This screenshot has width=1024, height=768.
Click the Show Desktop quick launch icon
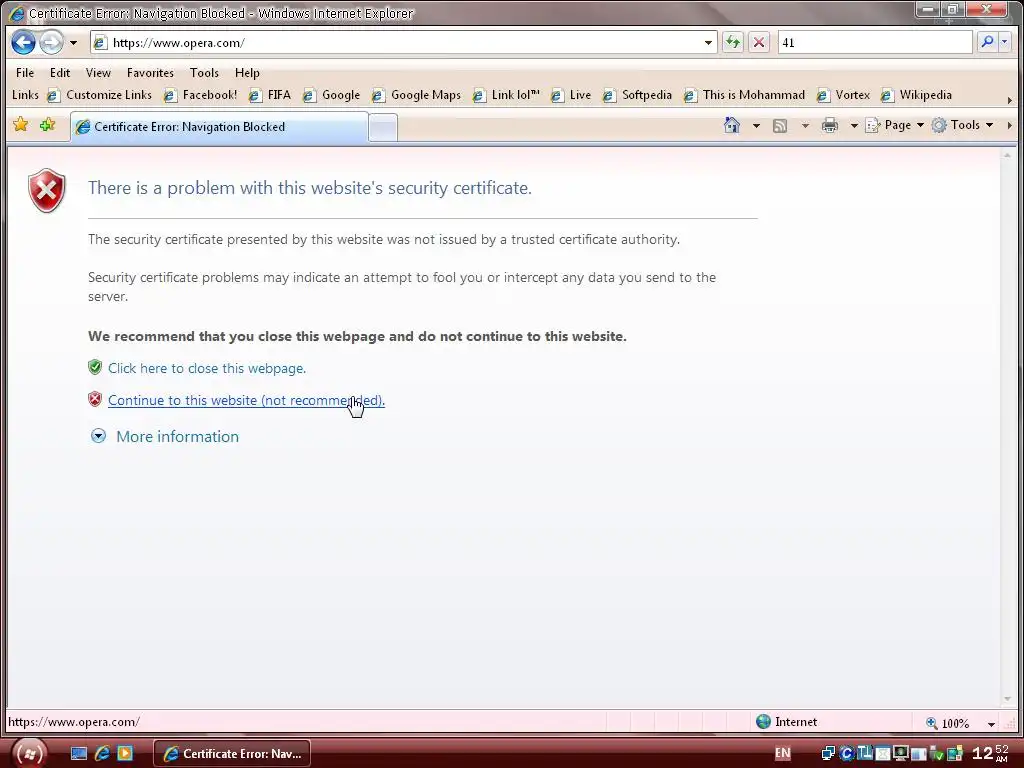79,754
